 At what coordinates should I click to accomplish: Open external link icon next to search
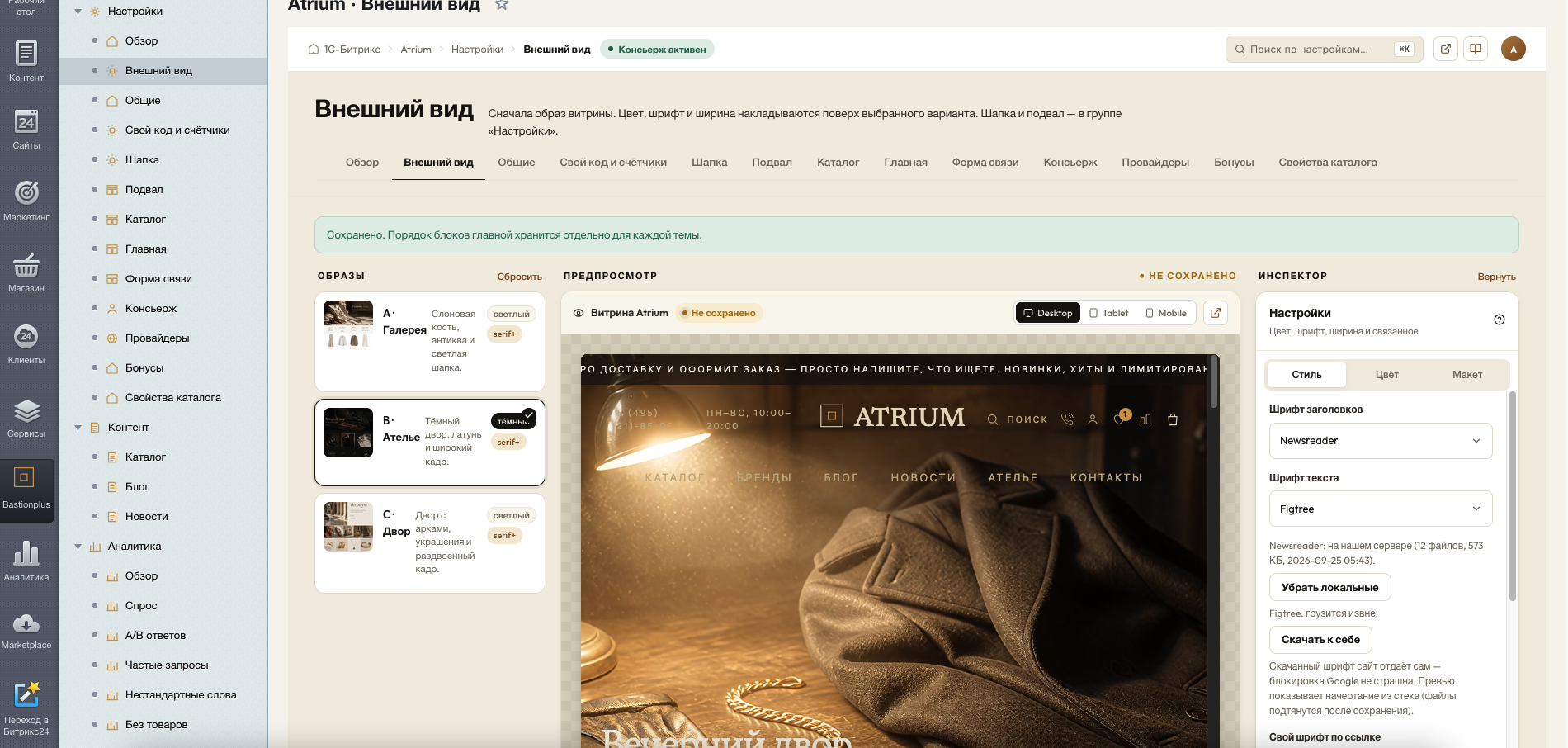1446,49
